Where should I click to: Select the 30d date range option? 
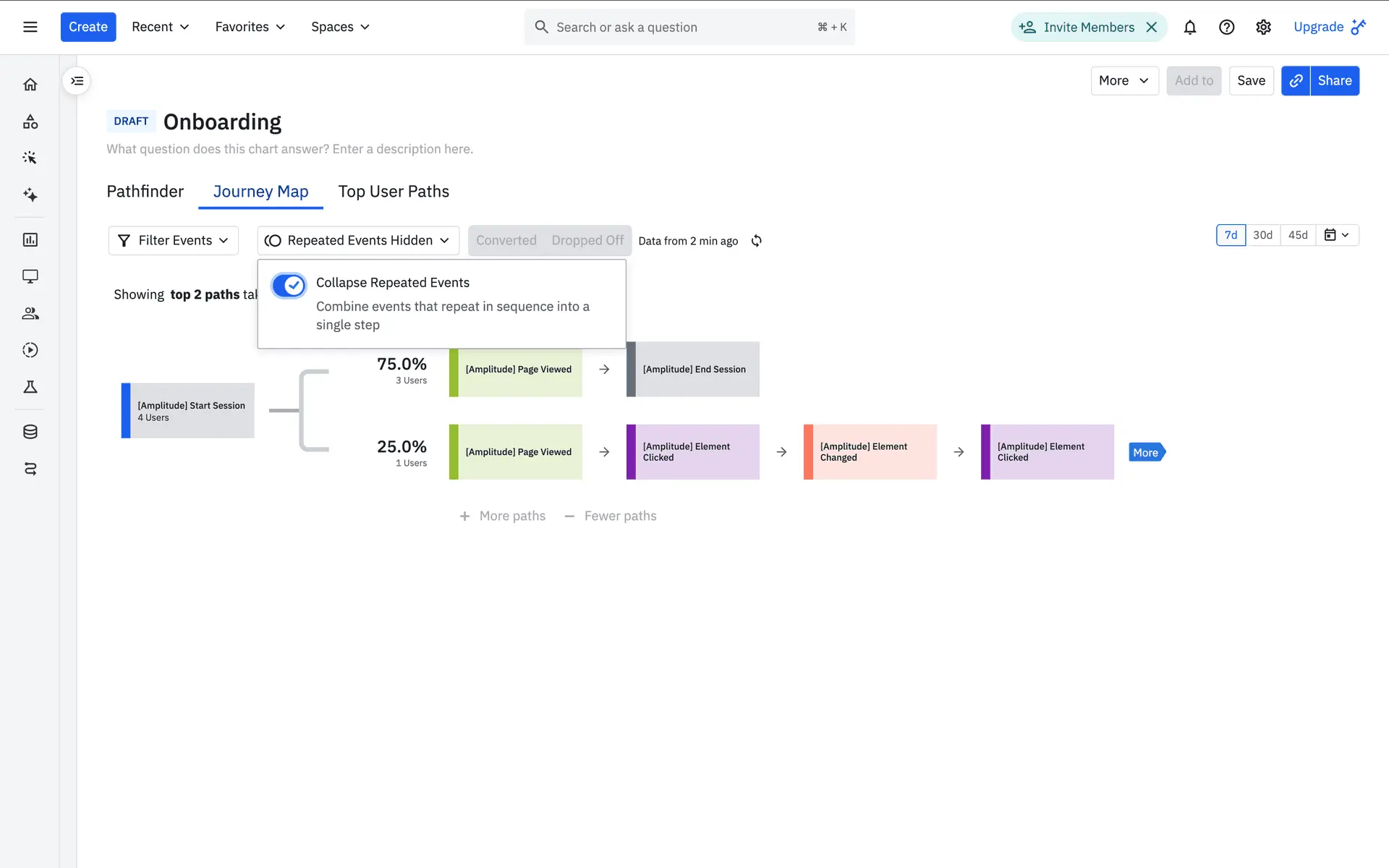click(x=1262, y=235)
